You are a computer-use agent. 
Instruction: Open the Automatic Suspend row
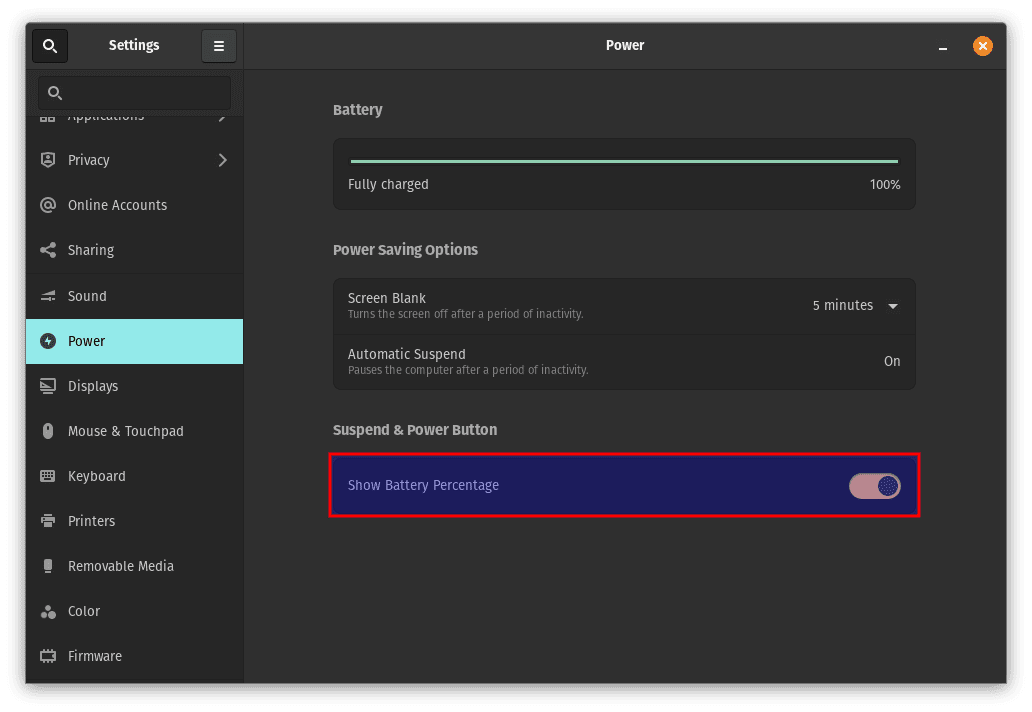coord(624,362)
